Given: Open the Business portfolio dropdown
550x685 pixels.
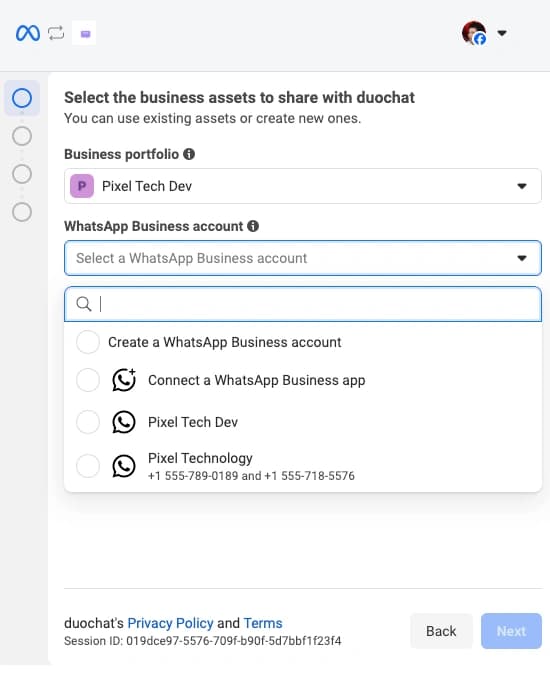Looking at the screenshot, I should (303, 186).
